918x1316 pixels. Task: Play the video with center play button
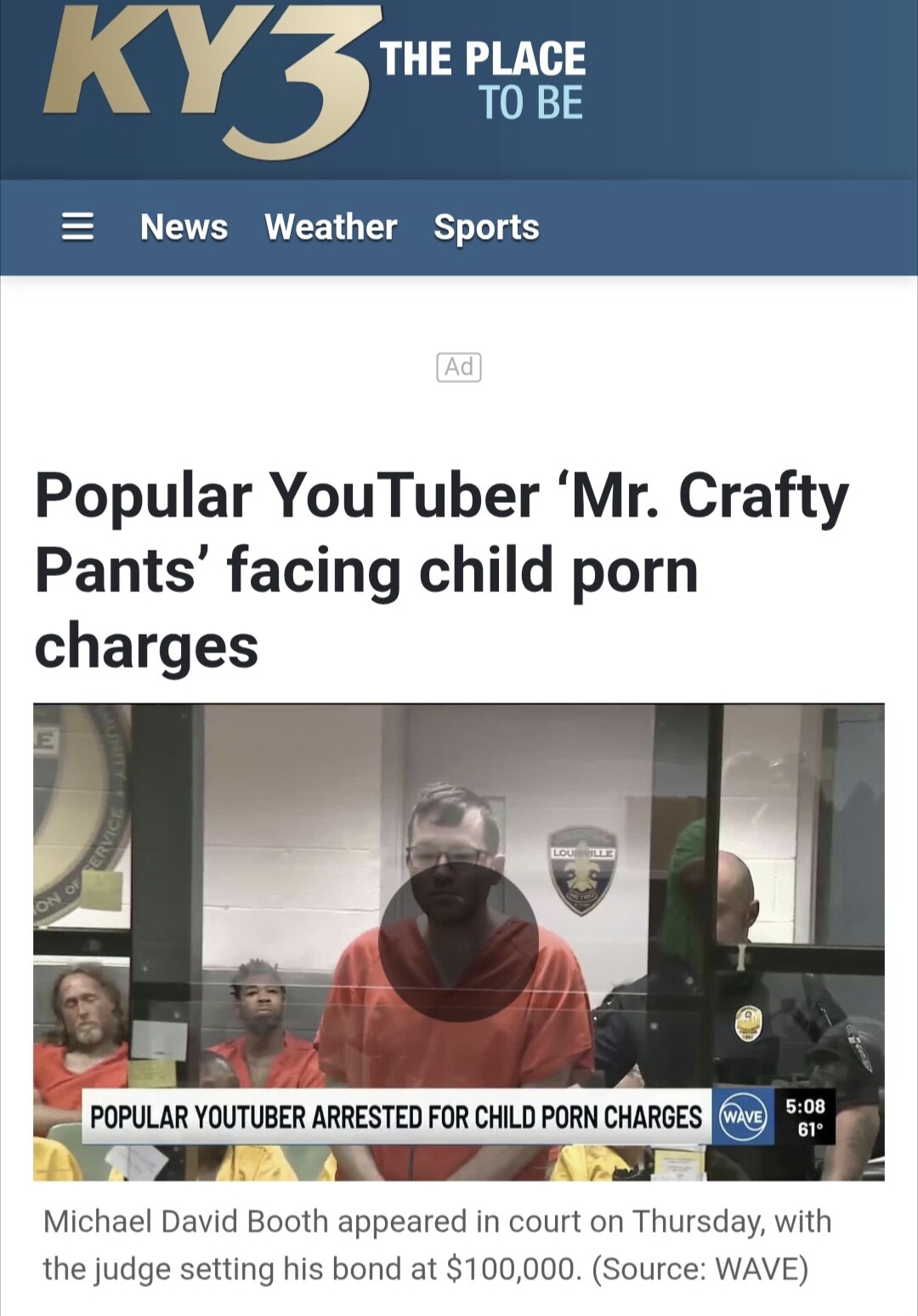click(x=459, y=941)
